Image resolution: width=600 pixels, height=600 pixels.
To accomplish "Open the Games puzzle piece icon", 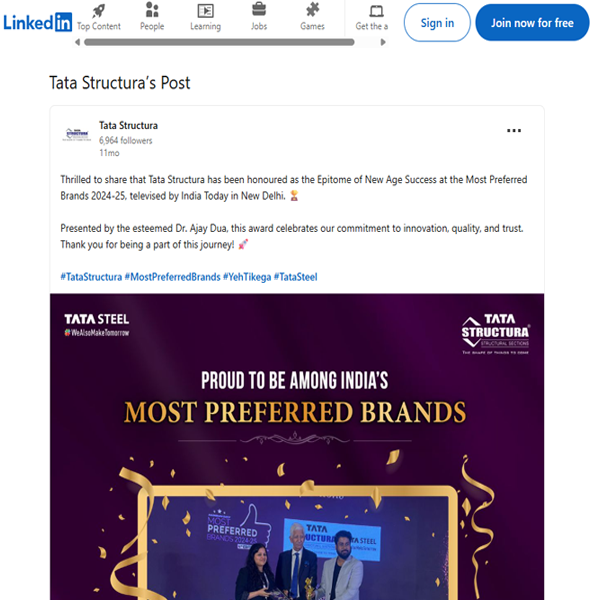I will point(313,10).
